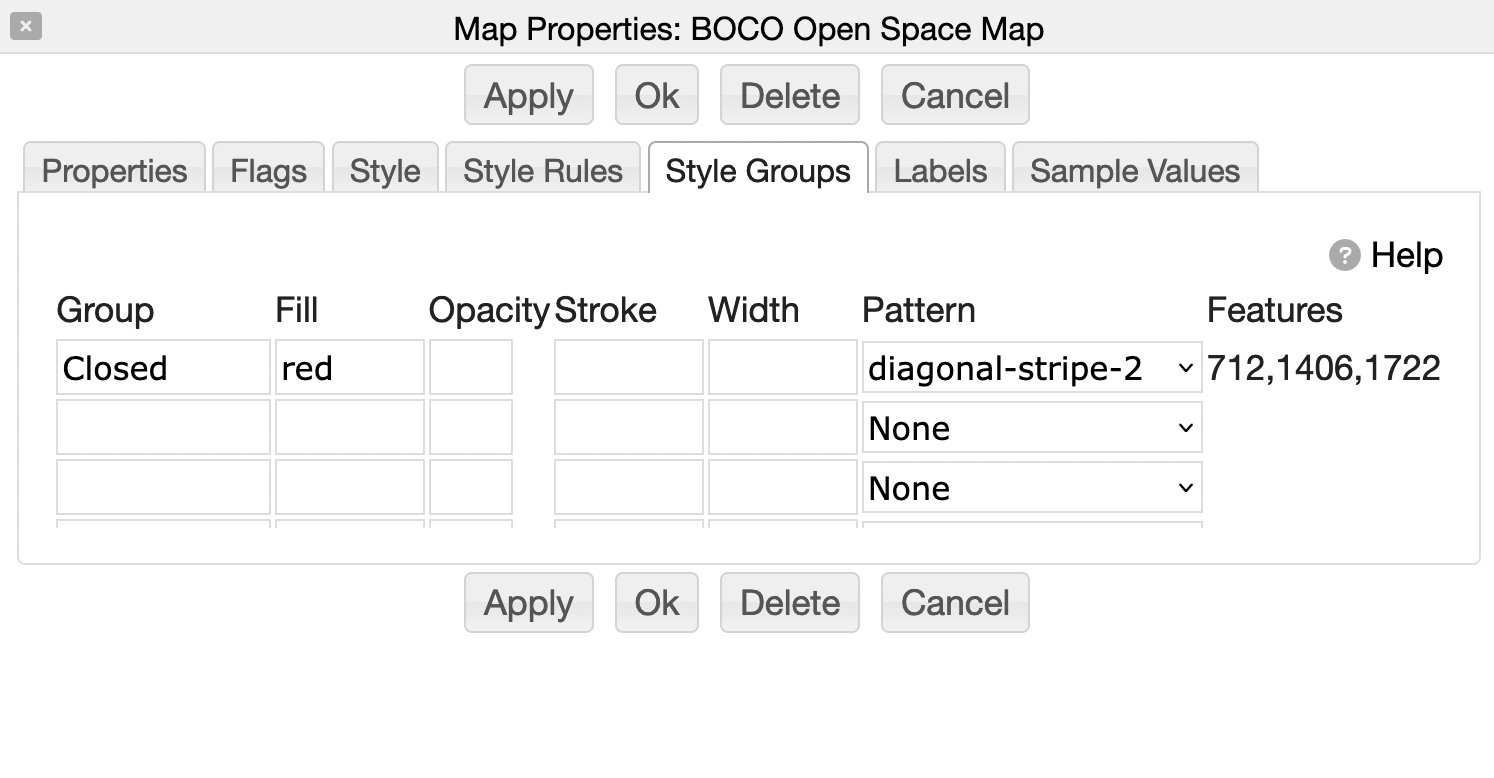Focus the first row Width field
Viewport: 1494px width, 778px height.
point(782,368)
